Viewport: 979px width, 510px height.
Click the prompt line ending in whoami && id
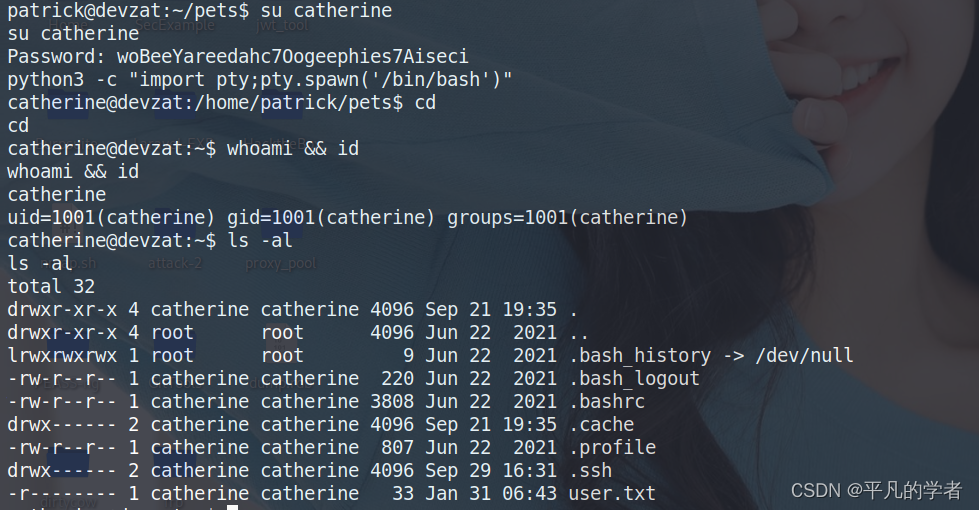tap(183, 149)
